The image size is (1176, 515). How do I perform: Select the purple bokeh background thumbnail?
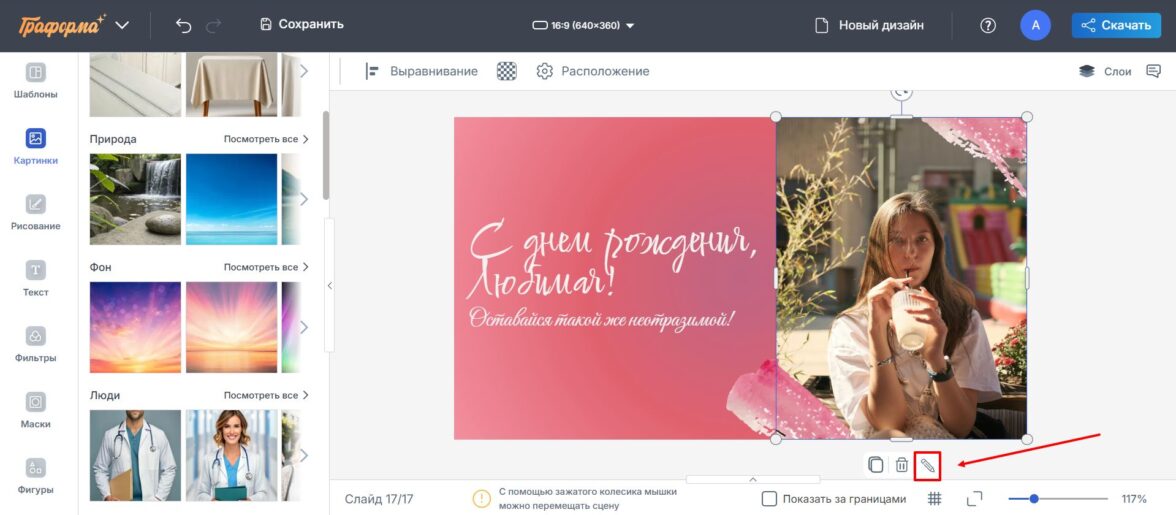point(135,327)
